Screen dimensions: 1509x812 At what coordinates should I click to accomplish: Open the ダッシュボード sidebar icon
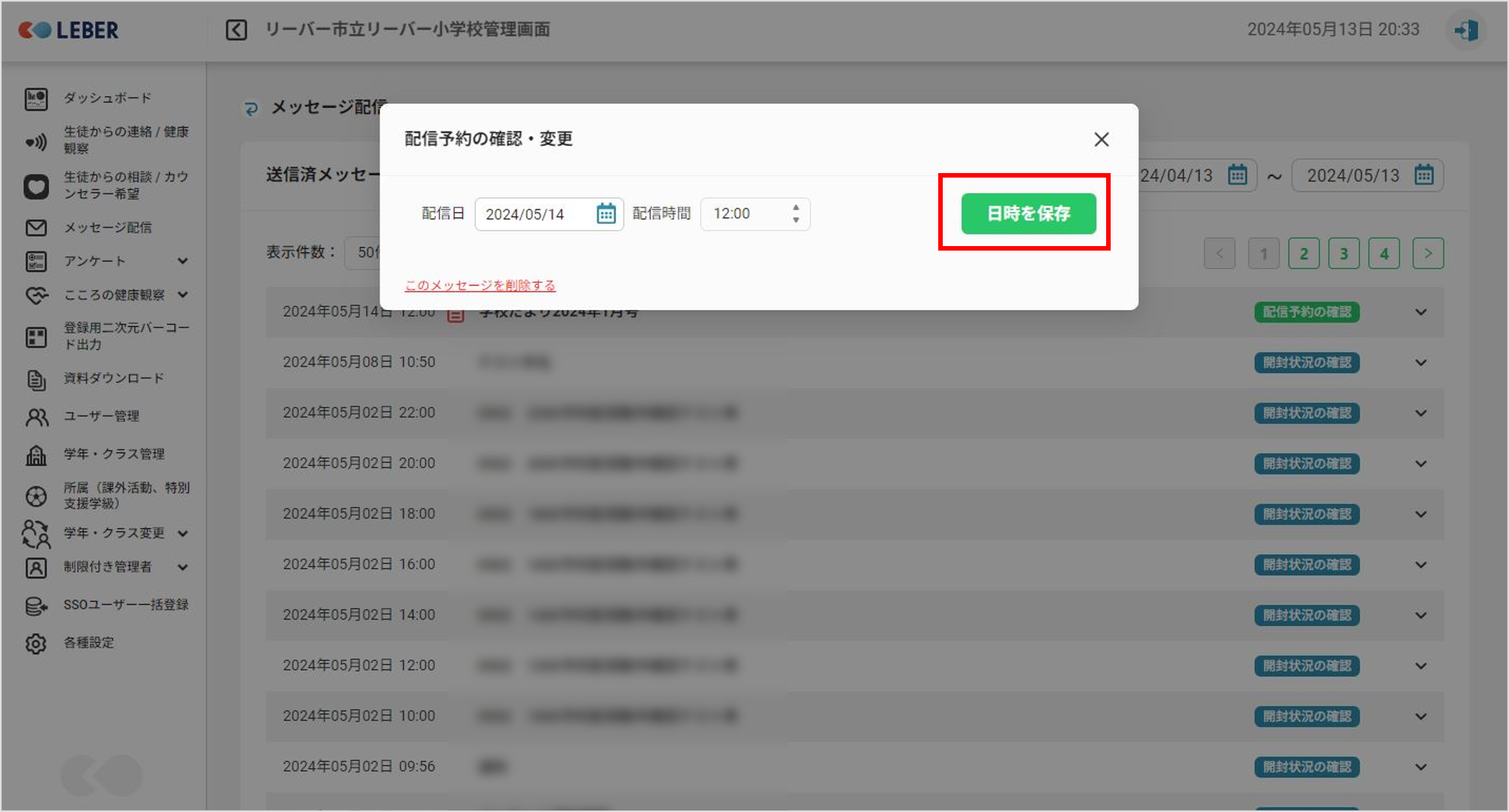(x=35, y=99)
